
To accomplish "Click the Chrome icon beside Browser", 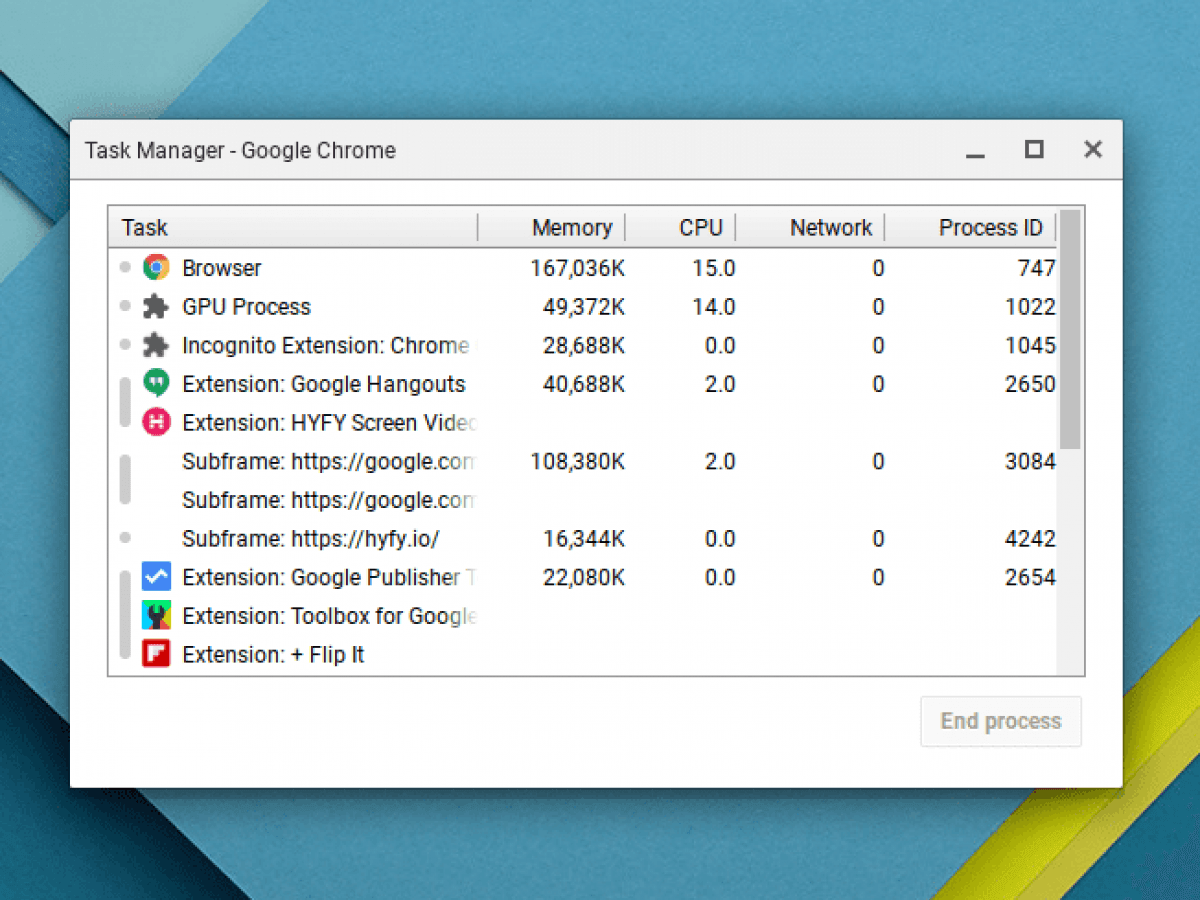I will click(x=156, y=268).
